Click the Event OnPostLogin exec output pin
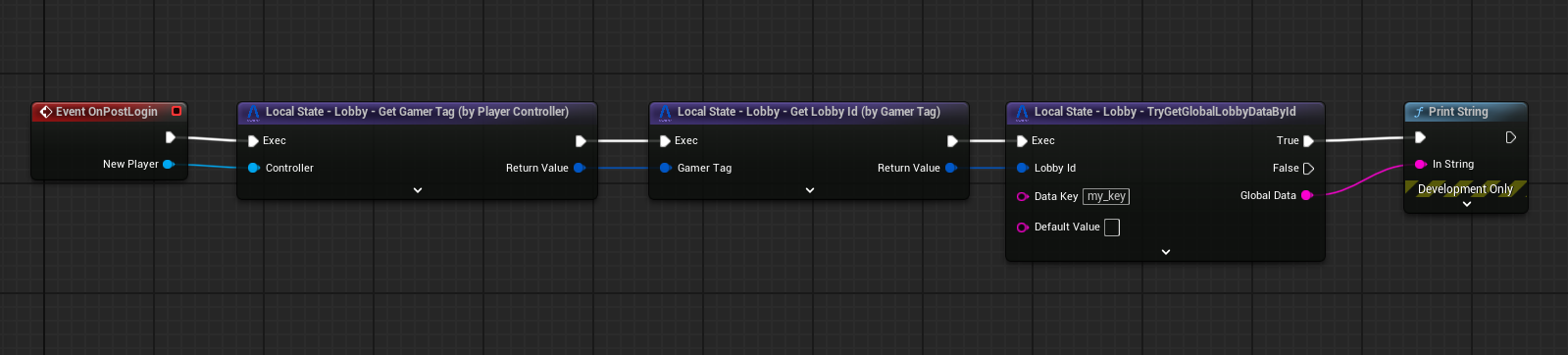The height and width of the screenshot is (355, 1568). point(171,137)
